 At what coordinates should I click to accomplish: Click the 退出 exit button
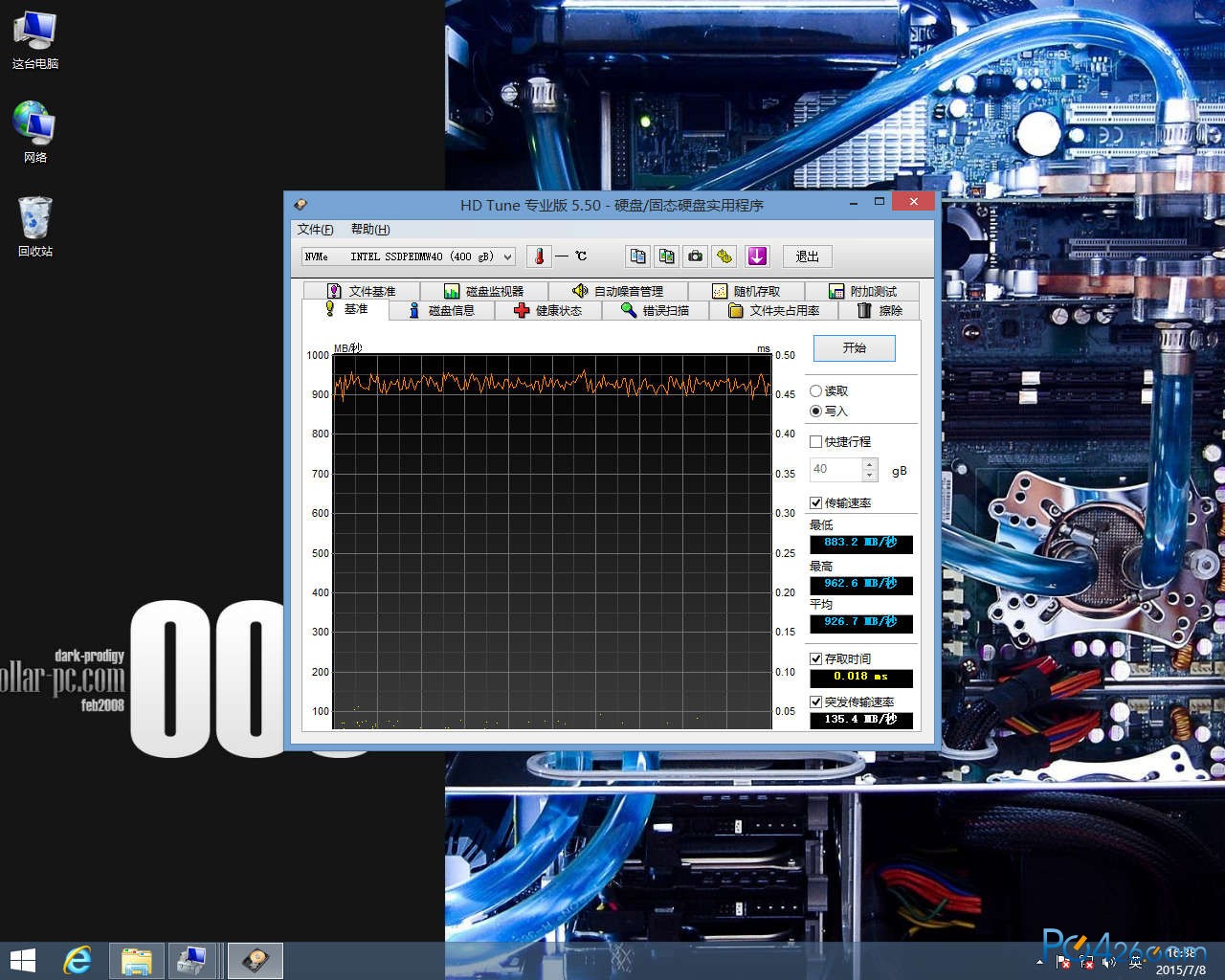[x=807, y=256]
